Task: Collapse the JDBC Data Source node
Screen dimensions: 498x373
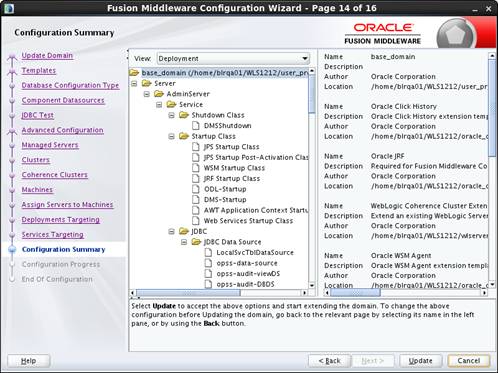Action: [184, 242]
